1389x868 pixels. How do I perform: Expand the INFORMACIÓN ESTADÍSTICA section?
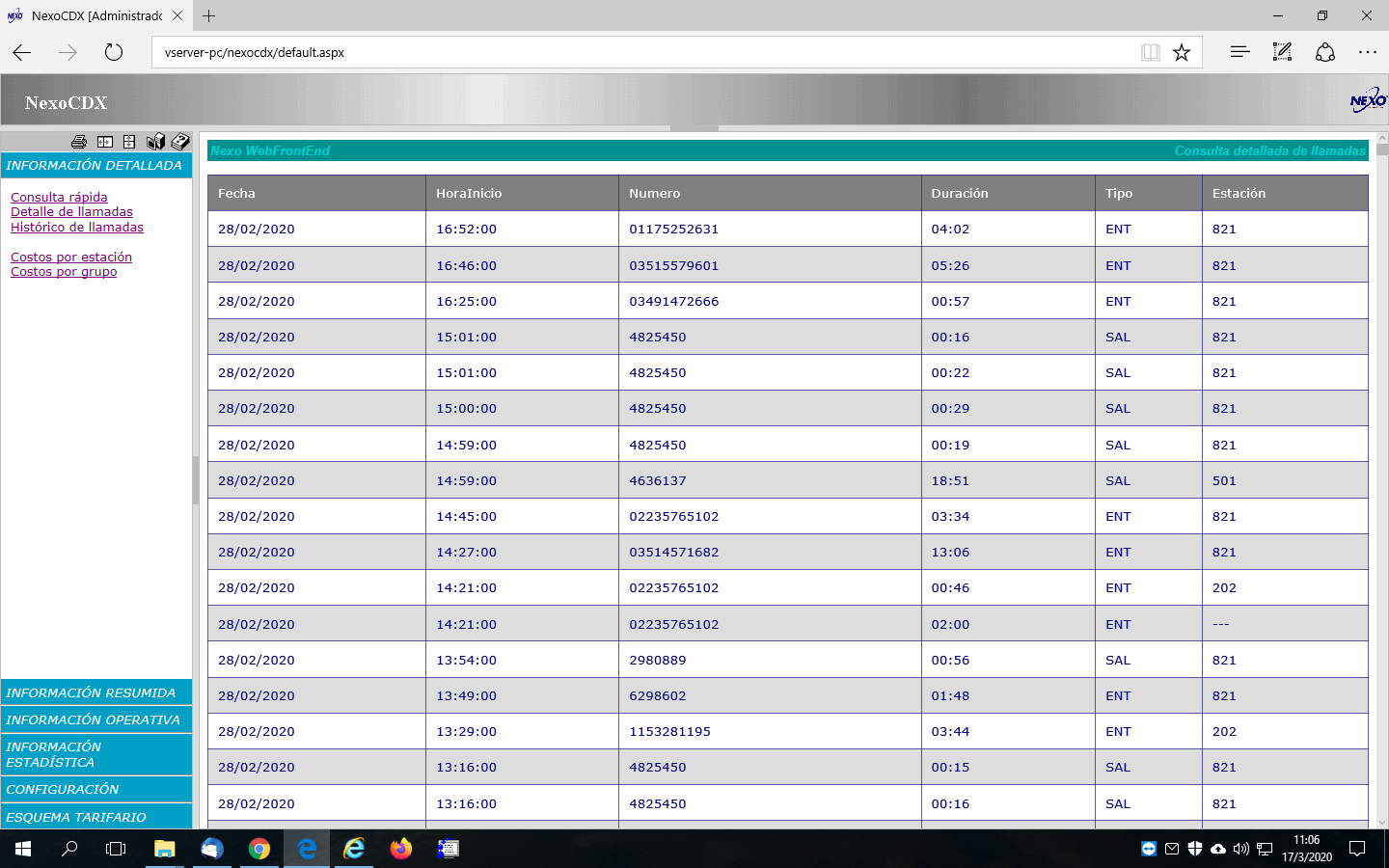tap(96, 754)
